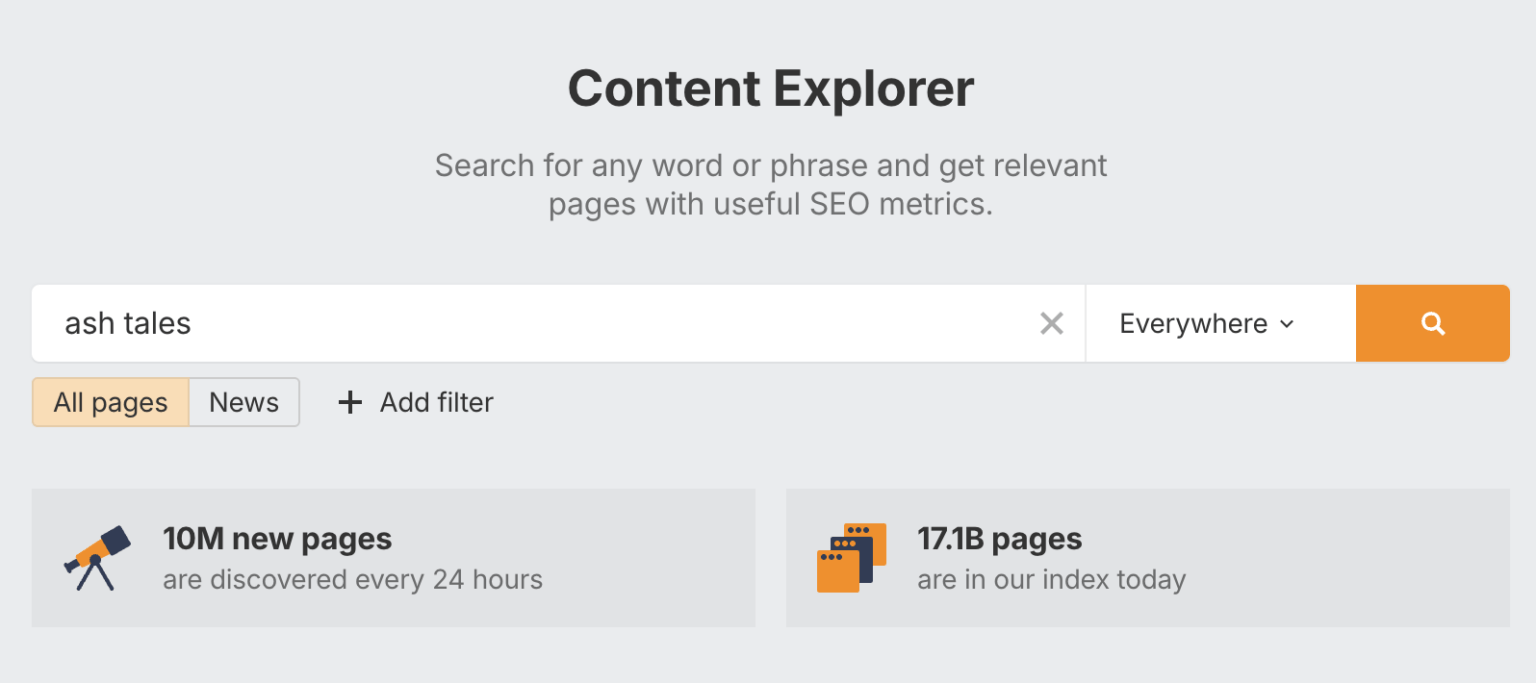The image size is (1536, 683).
Task: Click the stacked pages index icon
Action: [851, 557]
